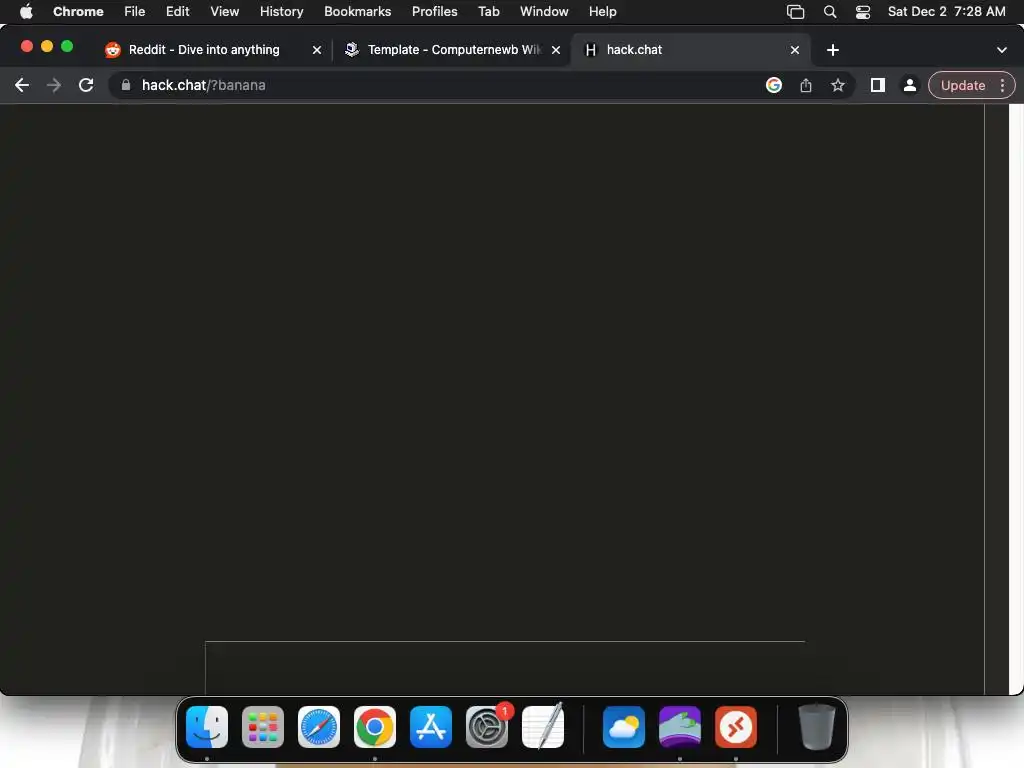Share this page using the share icon

tap(806, 85)
